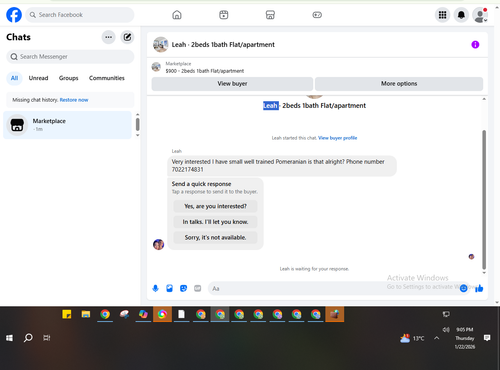The height and width of the screenshot is (370, 500).
Task: Choose a sticker with the sticker icon
Action: [183, 288]
